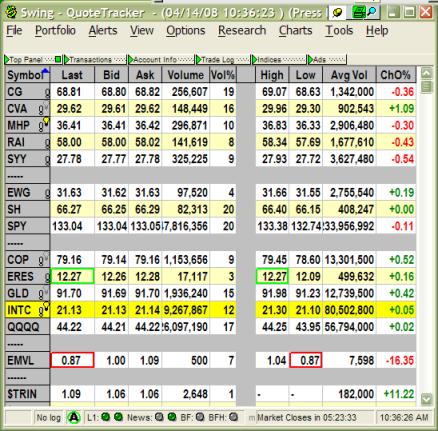
Task: Click the g icon in ERES row
Action: [x=47, y=277]
